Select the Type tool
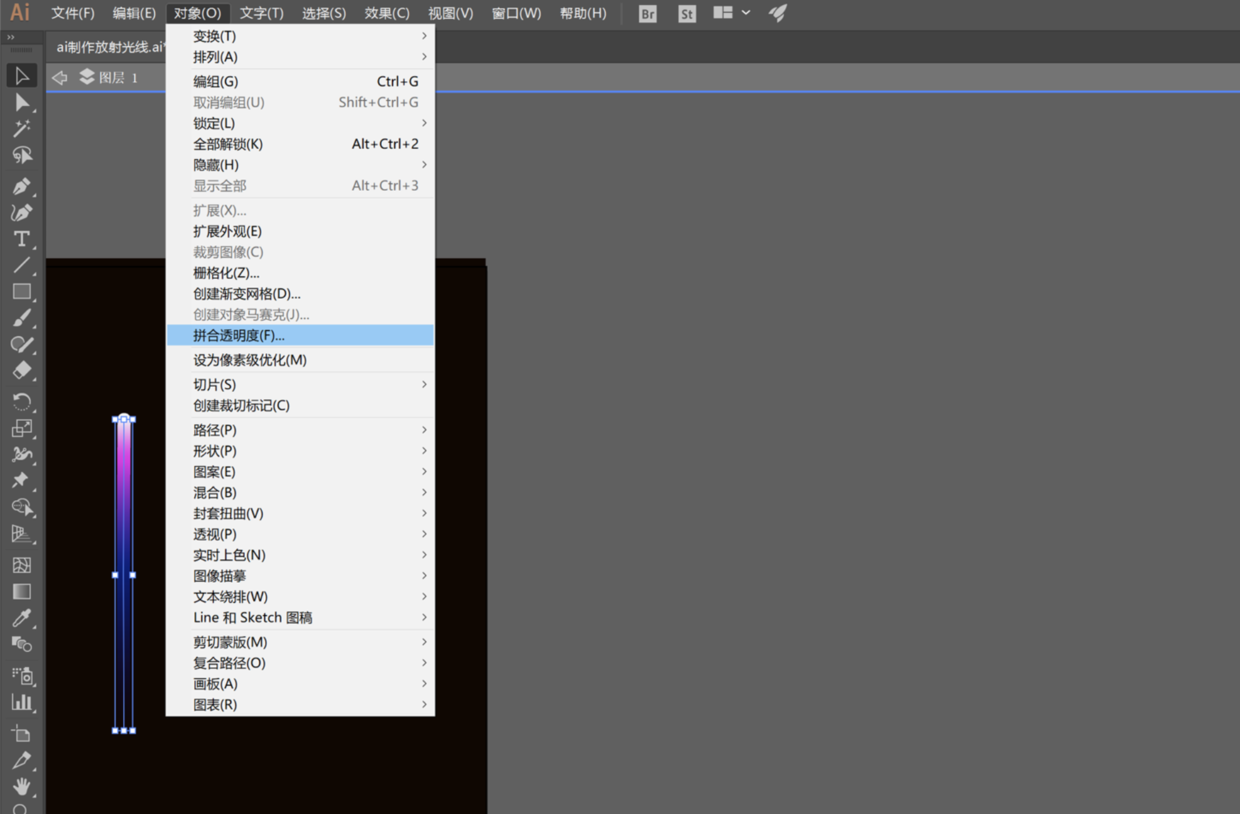Screen dimensions: 1240x814 click(x=22, y=239)
